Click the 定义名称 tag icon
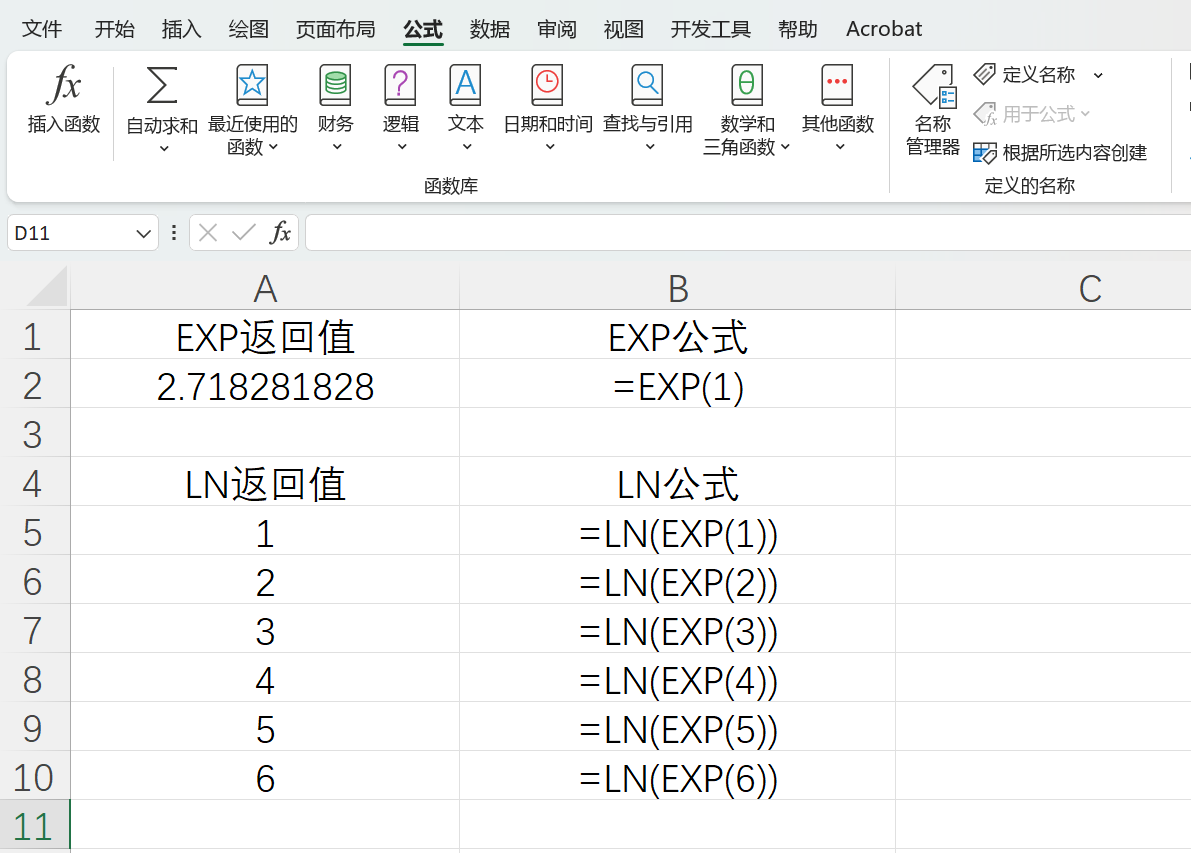Viewport: 1191px width, 853px height. 984,74
